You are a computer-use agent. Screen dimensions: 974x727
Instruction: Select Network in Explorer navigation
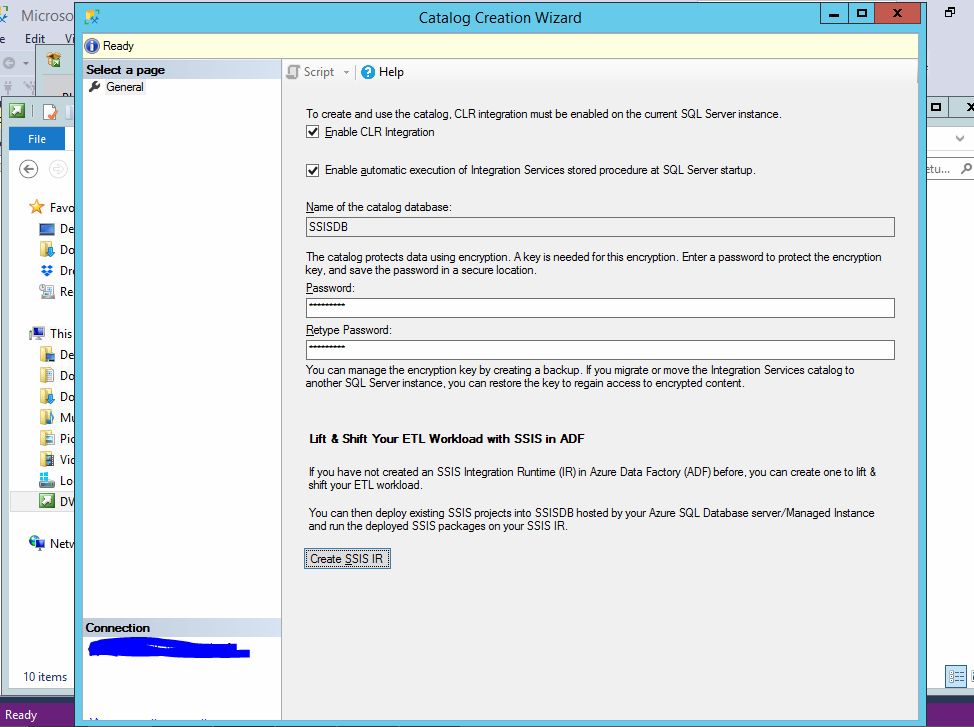tap(52, 543)
